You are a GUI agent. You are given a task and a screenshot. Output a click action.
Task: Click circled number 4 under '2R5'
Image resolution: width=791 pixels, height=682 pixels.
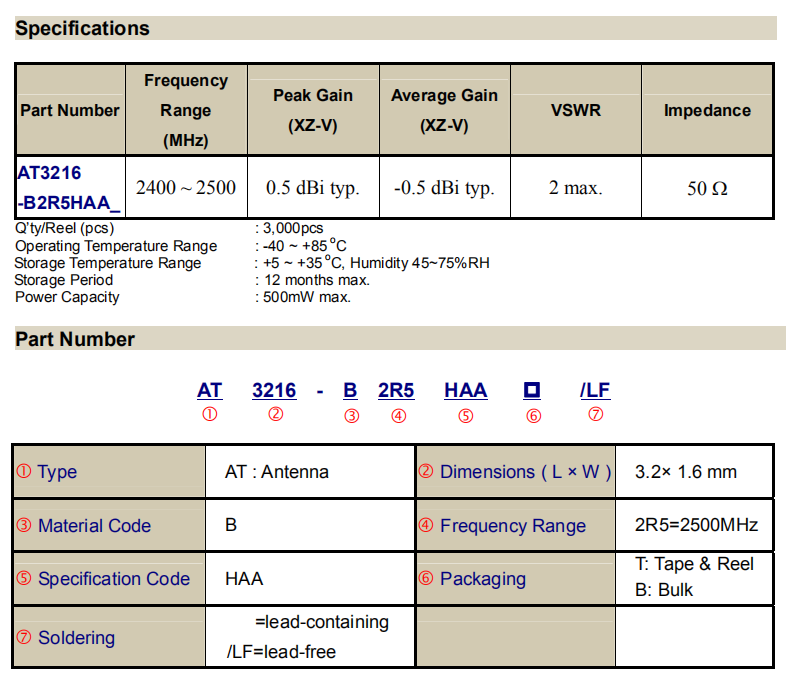coord(399,416)
